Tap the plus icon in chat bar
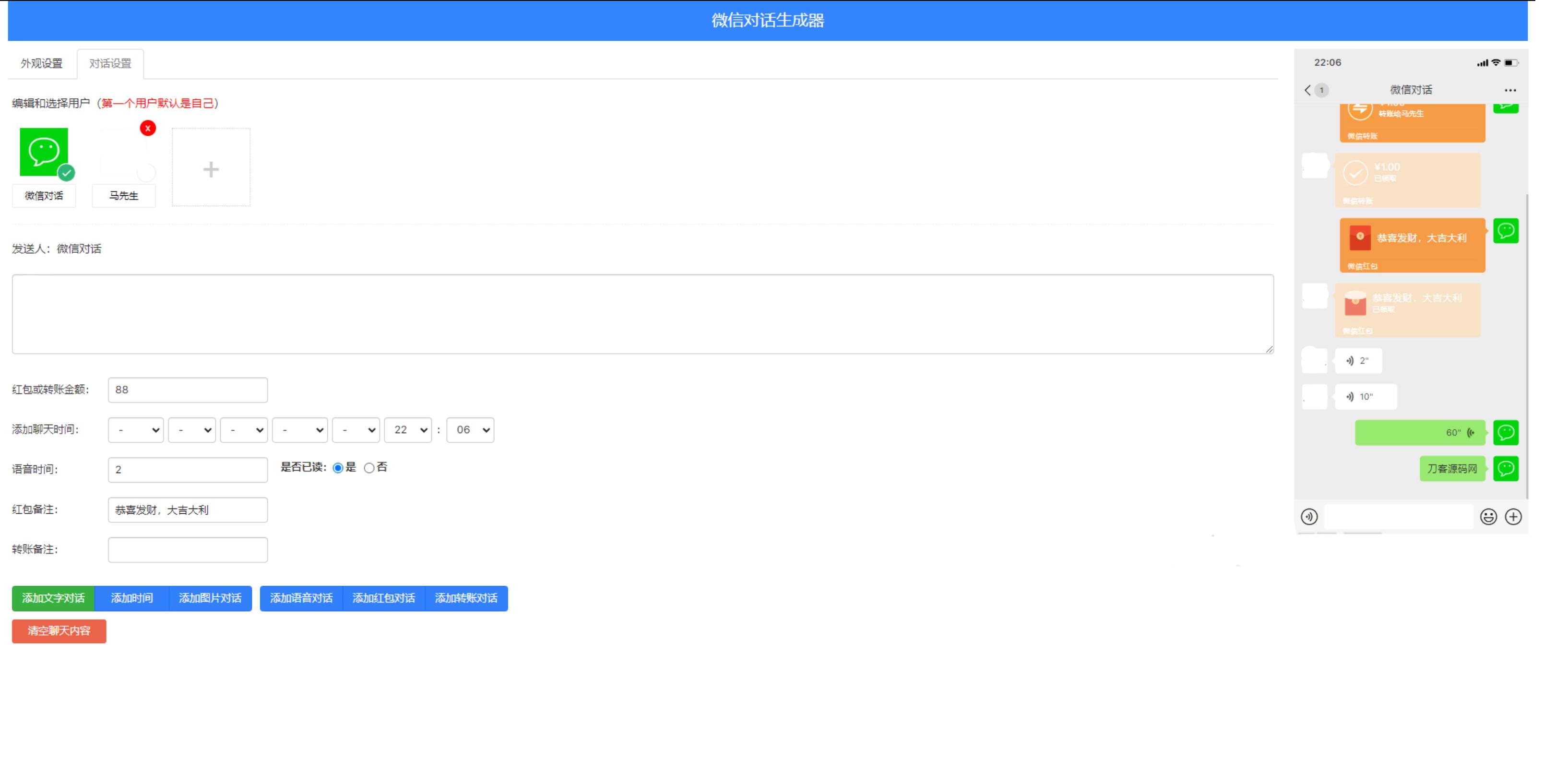1568x780 pixels. pyautogui.click(x=1513, y=517)
